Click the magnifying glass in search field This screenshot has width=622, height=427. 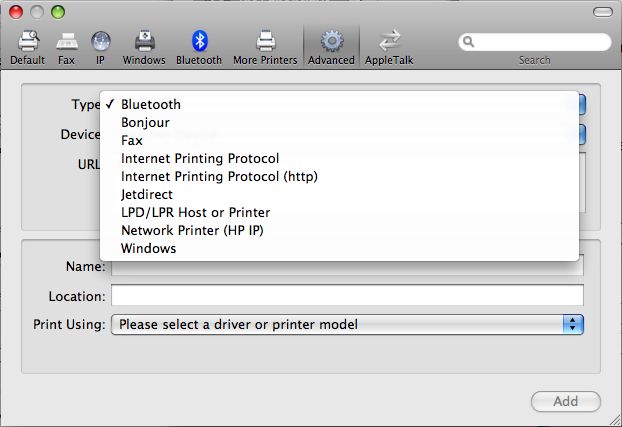coord(468,42)
